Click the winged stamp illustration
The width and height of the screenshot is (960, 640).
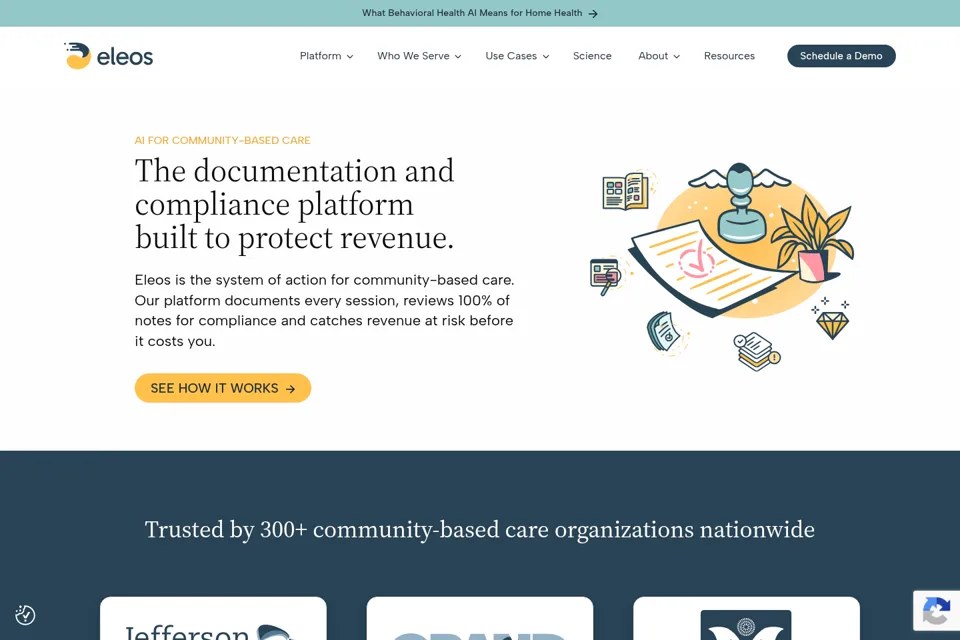[740, 203]
